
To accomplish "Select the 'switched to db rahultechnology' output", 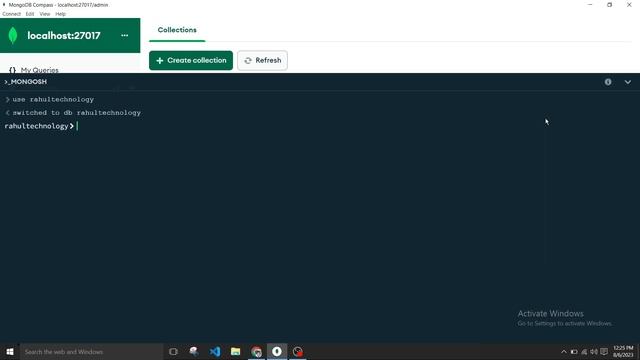I will point(77,113).
